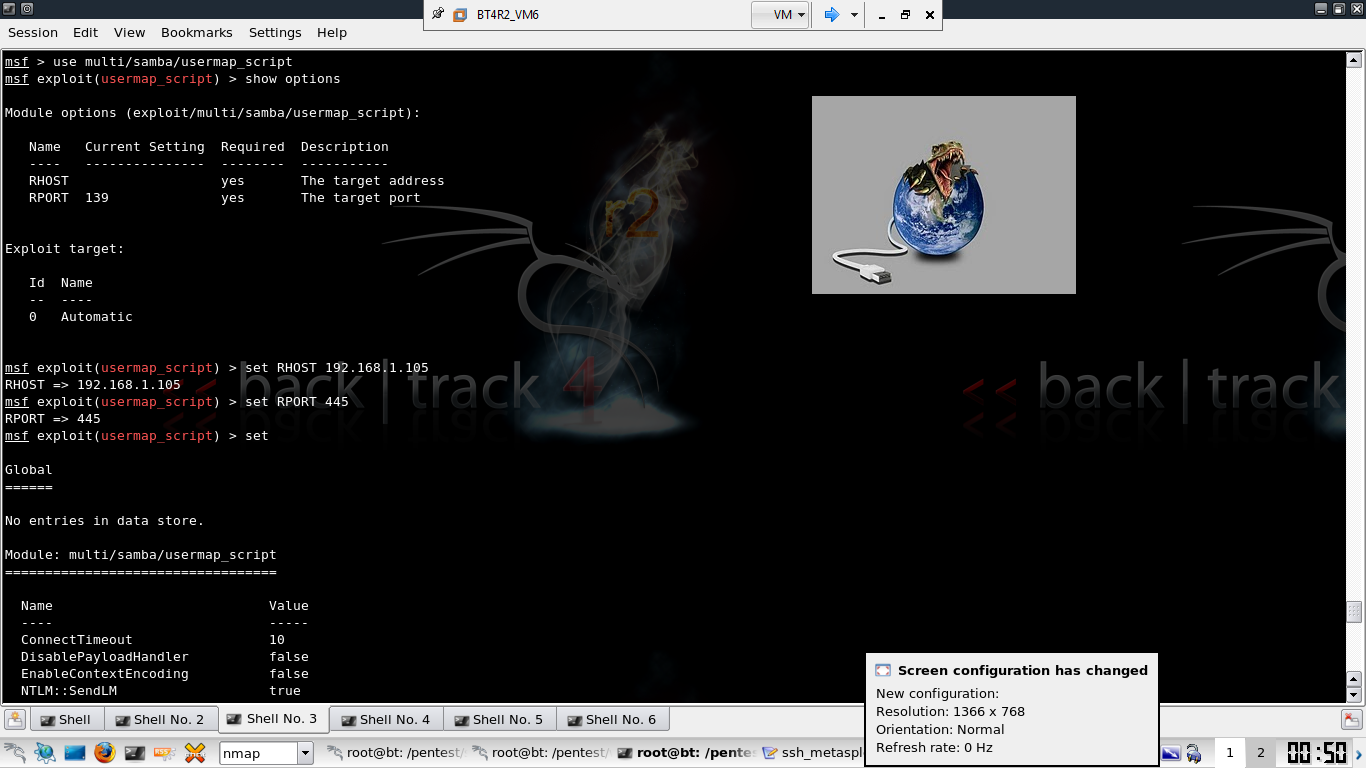1366x768 pixels.
Task: Switch to the first Shell tab
Action: point(66,719)
